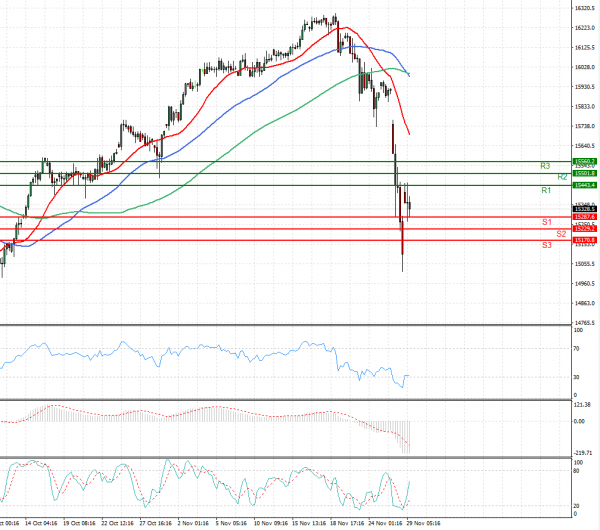Select the red 15229.2 price tag
Image resolution: width=600 pixels, height=530 pixels.
(x=584, y=229)
